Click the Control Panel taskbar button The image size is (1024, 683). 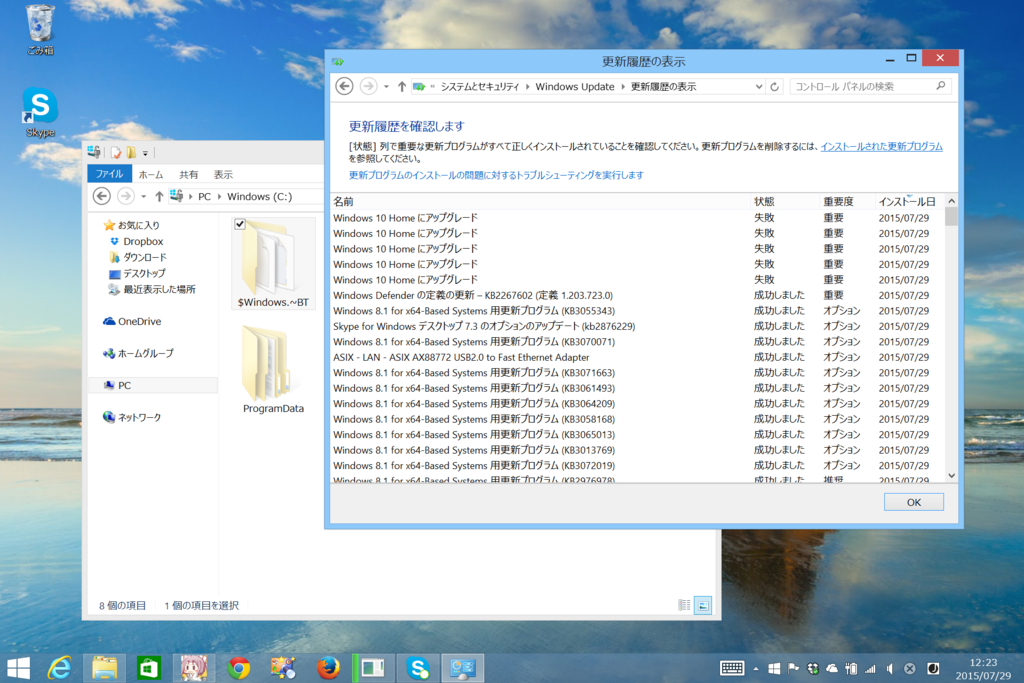tap(463, 668)
